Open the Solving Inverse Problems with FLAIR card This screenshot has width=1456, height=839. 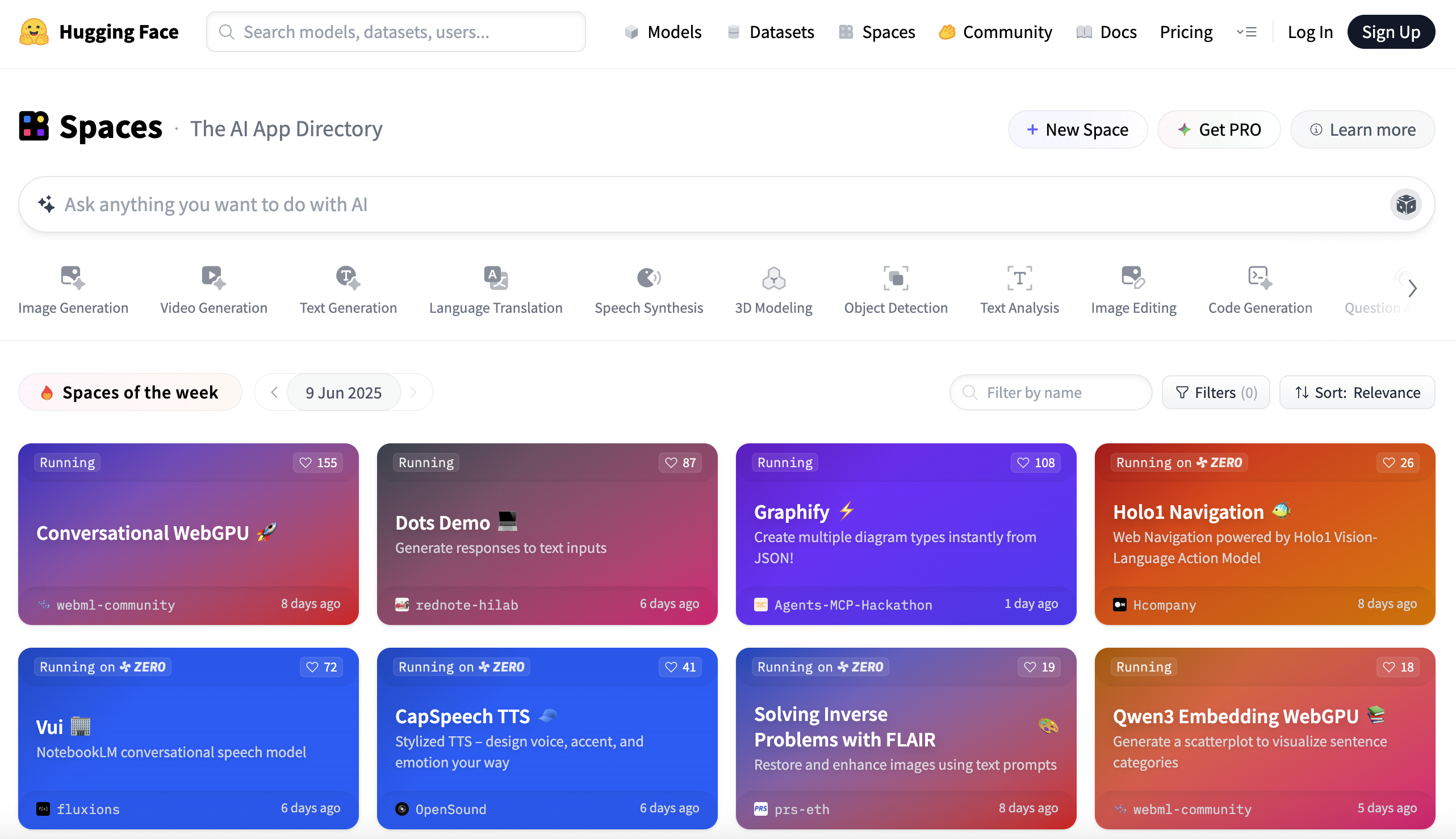point(906,738)
